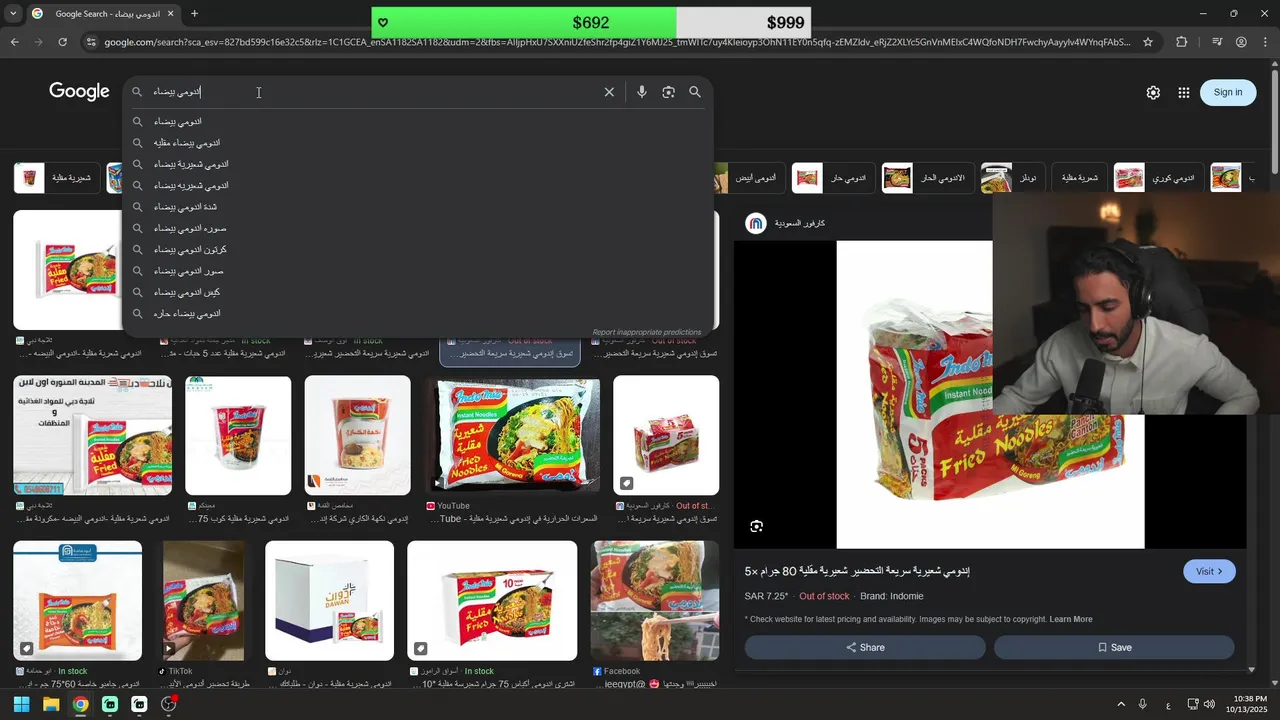Choose suggestion صور اندومي بيضاء
Screen dimensions: 1280x720
click(x=188, y=271)
